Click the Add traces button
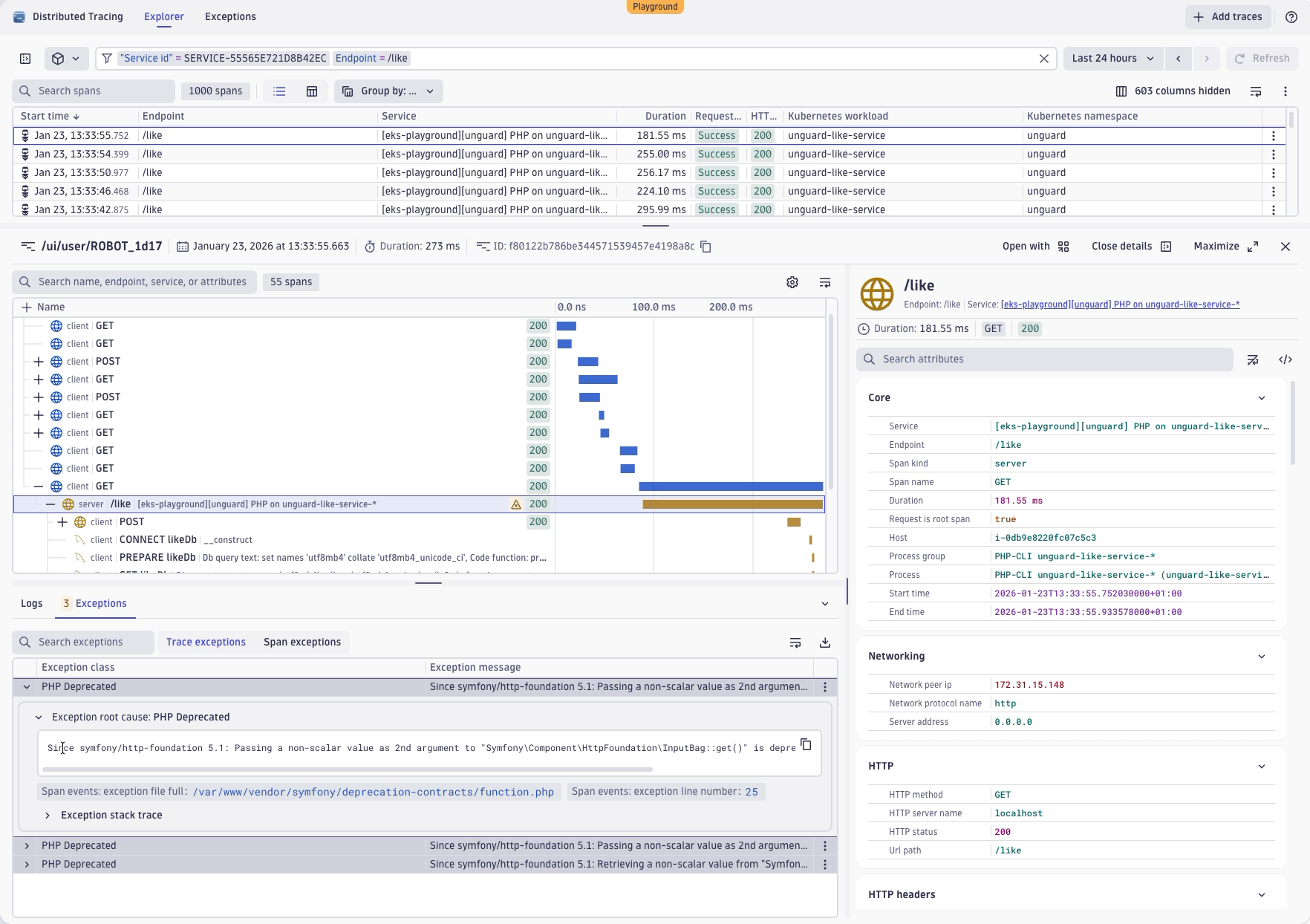Screen dimensions: 1310x924 (x=1227, y=17)
